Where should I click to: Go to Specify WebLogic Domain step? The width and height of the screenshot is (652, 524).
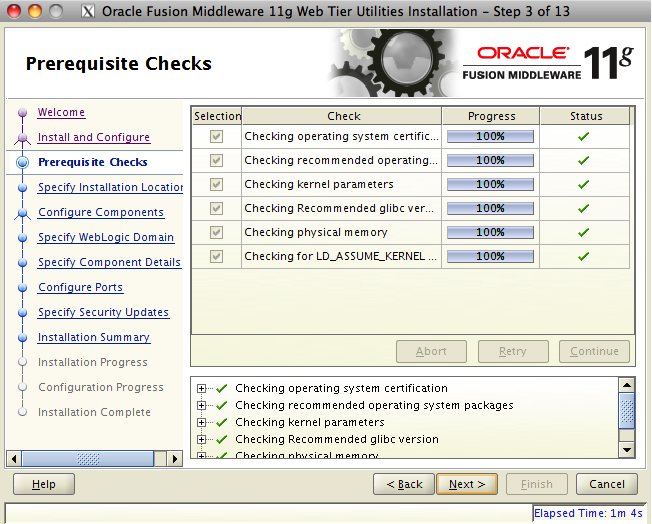[106, 238]
